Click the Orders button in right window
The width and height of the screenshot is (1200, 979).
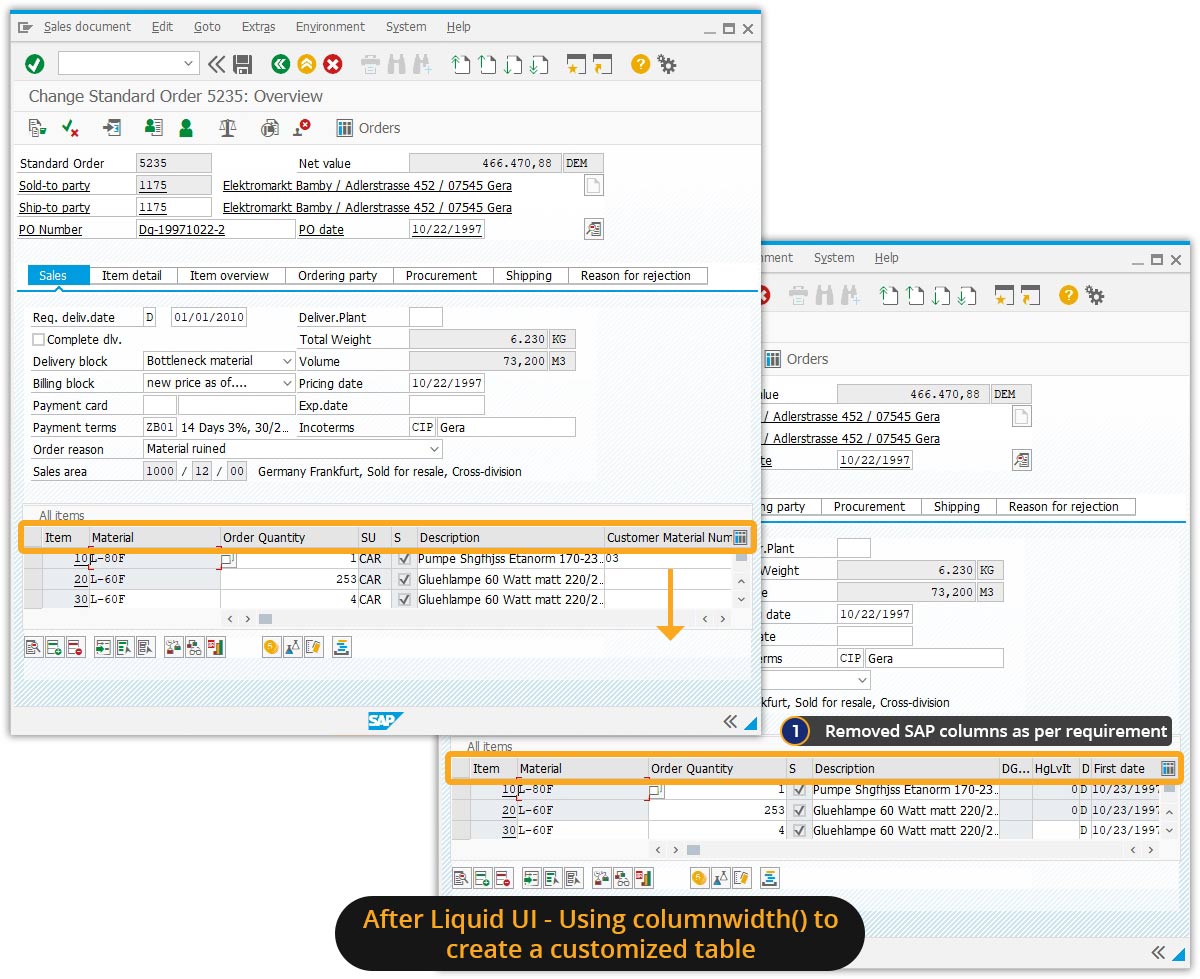pyautogui.click(x=796, y=359)
